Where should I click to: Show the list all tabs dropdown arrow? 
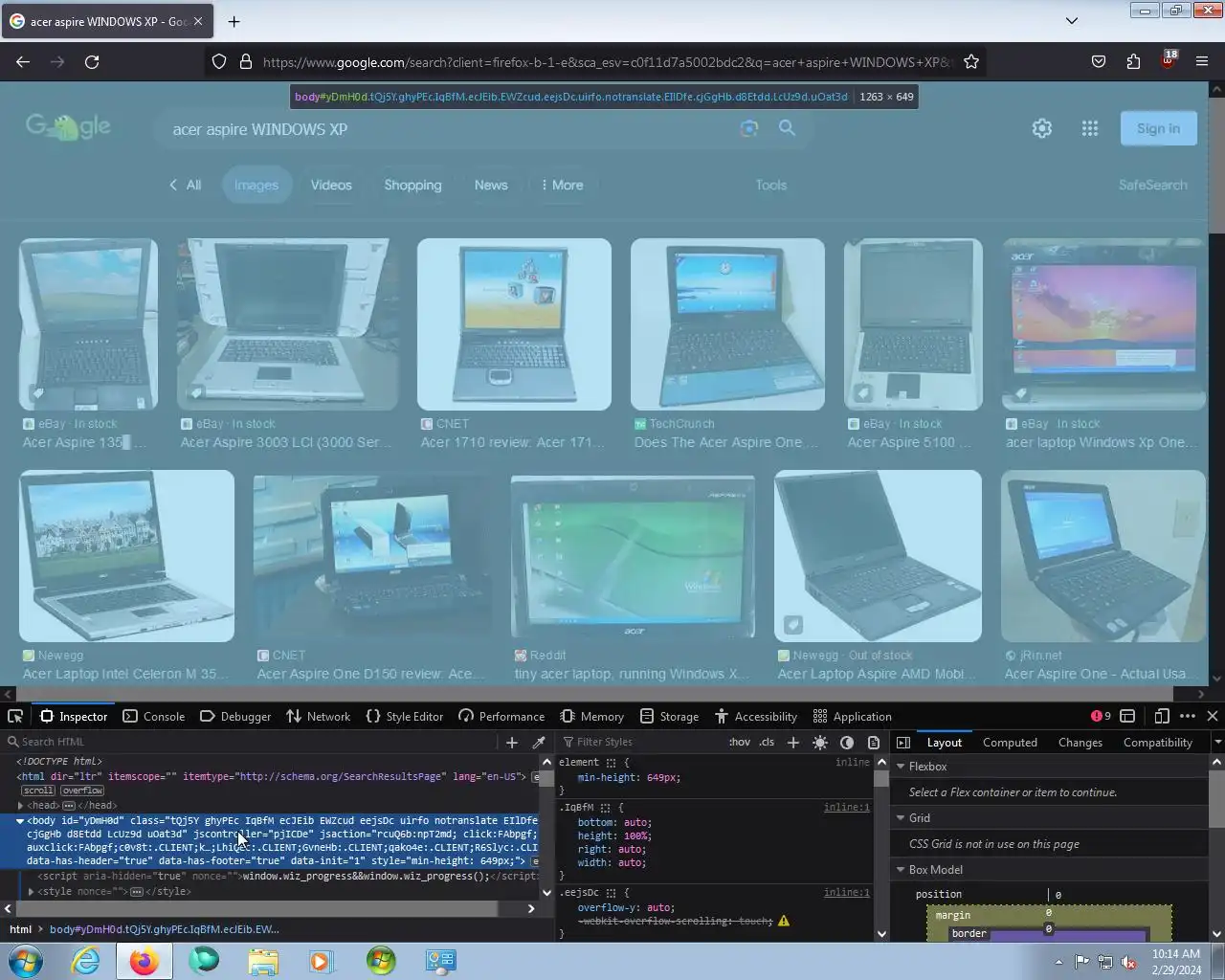point(1072,21)
